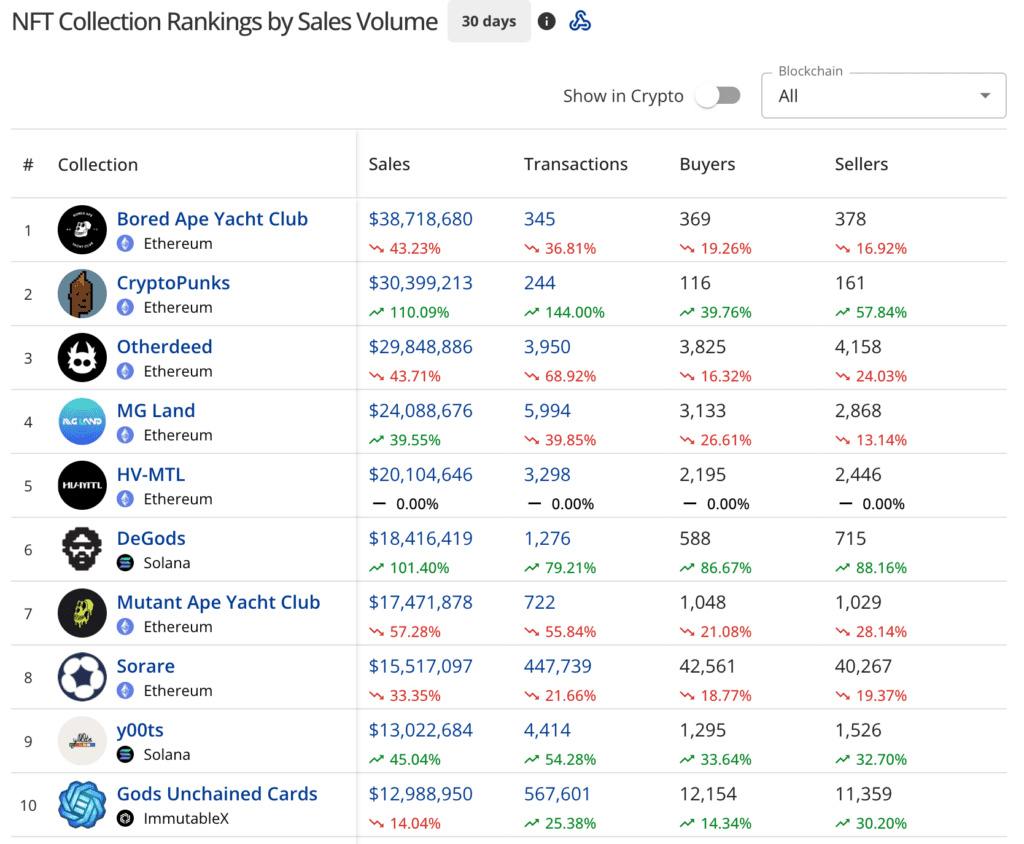This screenshot has width=1024, height=844.
Task: Open the Mutant Ape Yacht Club link
Action: pyautogui.click(x=218, y=602)
